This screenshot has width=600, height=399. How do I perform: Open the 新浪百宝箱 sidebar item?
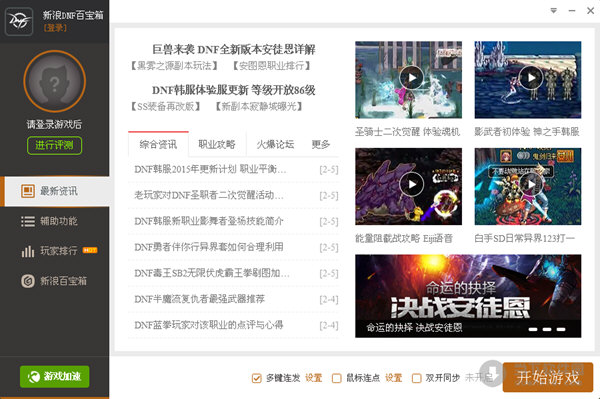[55, 281]
